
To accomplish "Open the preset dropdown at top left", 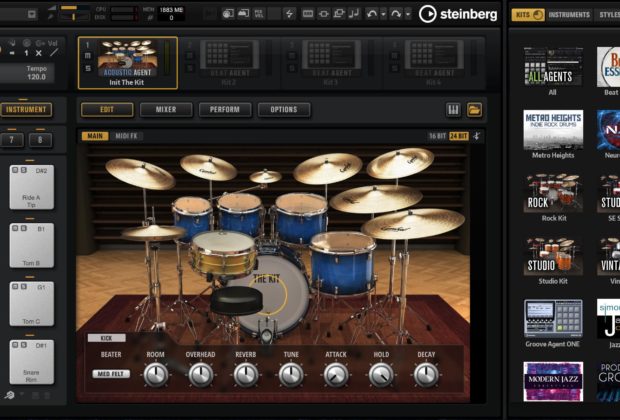I will pyautogui.click(x=32, y=15).
